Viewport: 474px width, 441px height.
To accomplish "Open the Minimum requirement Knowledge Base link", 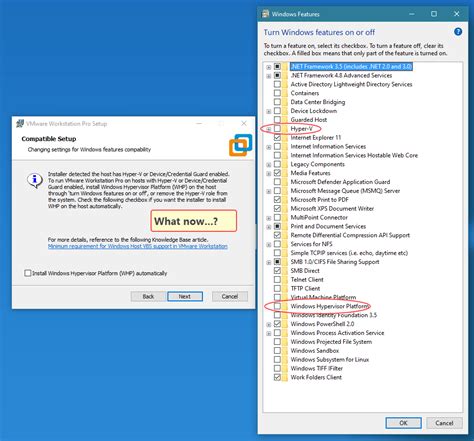I will 138,246.
